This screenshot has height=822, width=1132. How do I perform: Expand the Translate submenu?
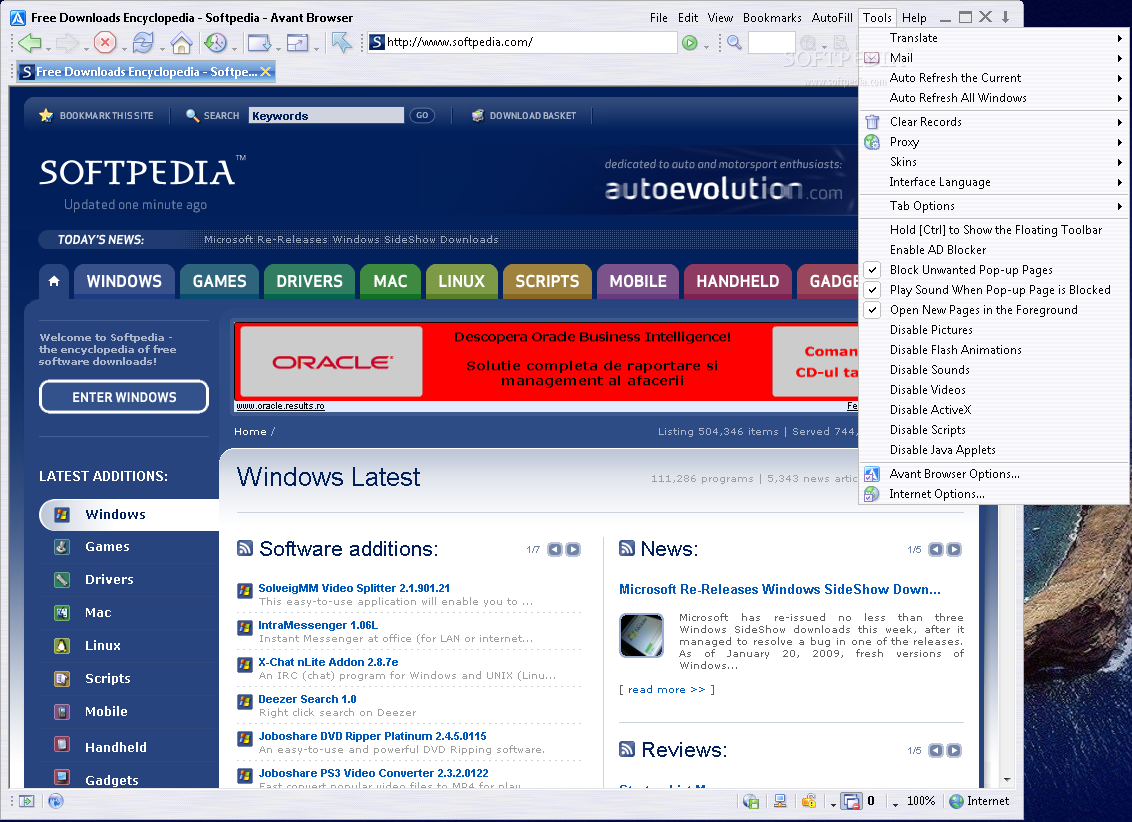click(x=993, y=38)
